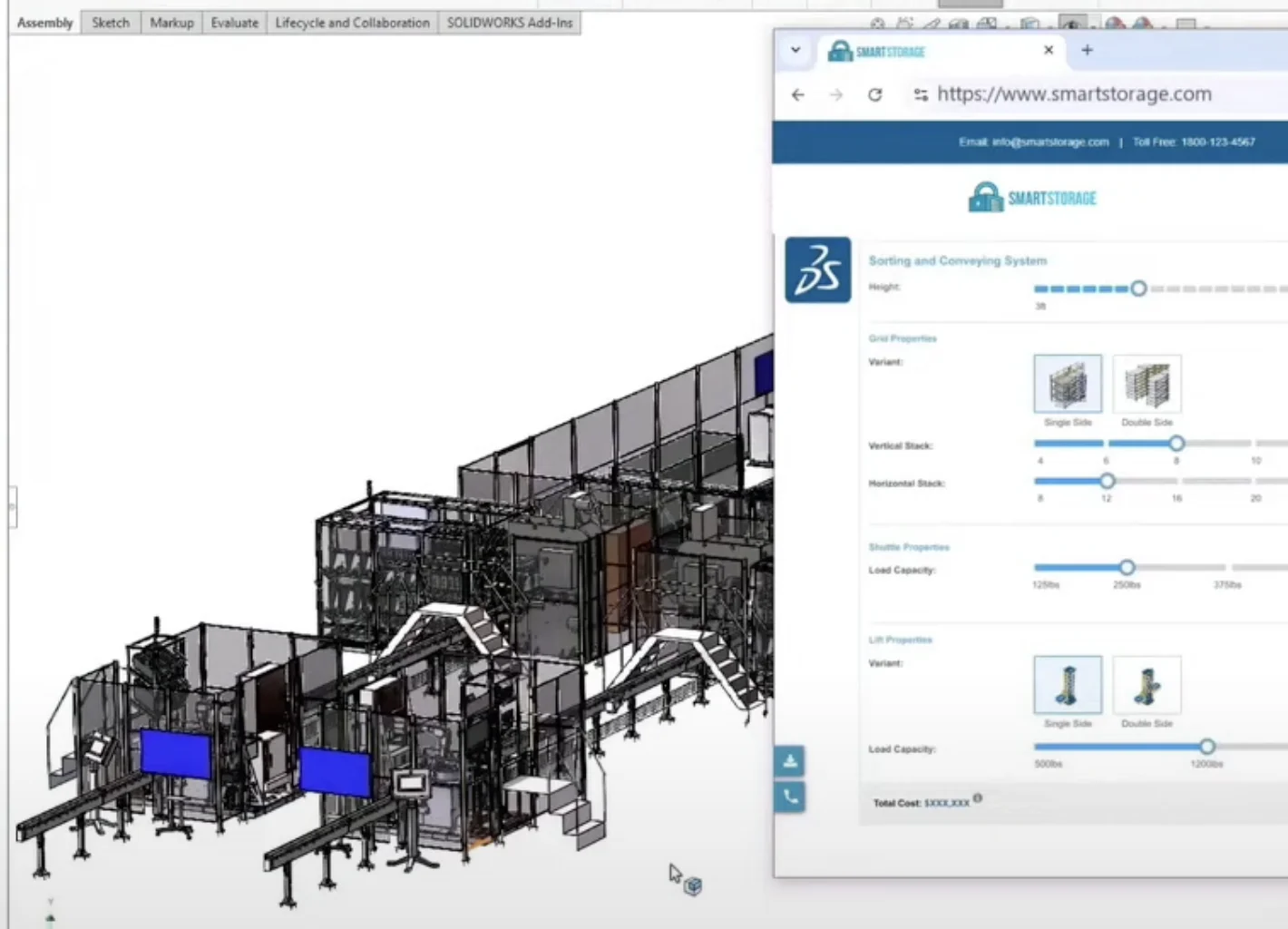Close the SmartStorage browser tab
The image size is (1288, 929).
(x=1049, y=50)
